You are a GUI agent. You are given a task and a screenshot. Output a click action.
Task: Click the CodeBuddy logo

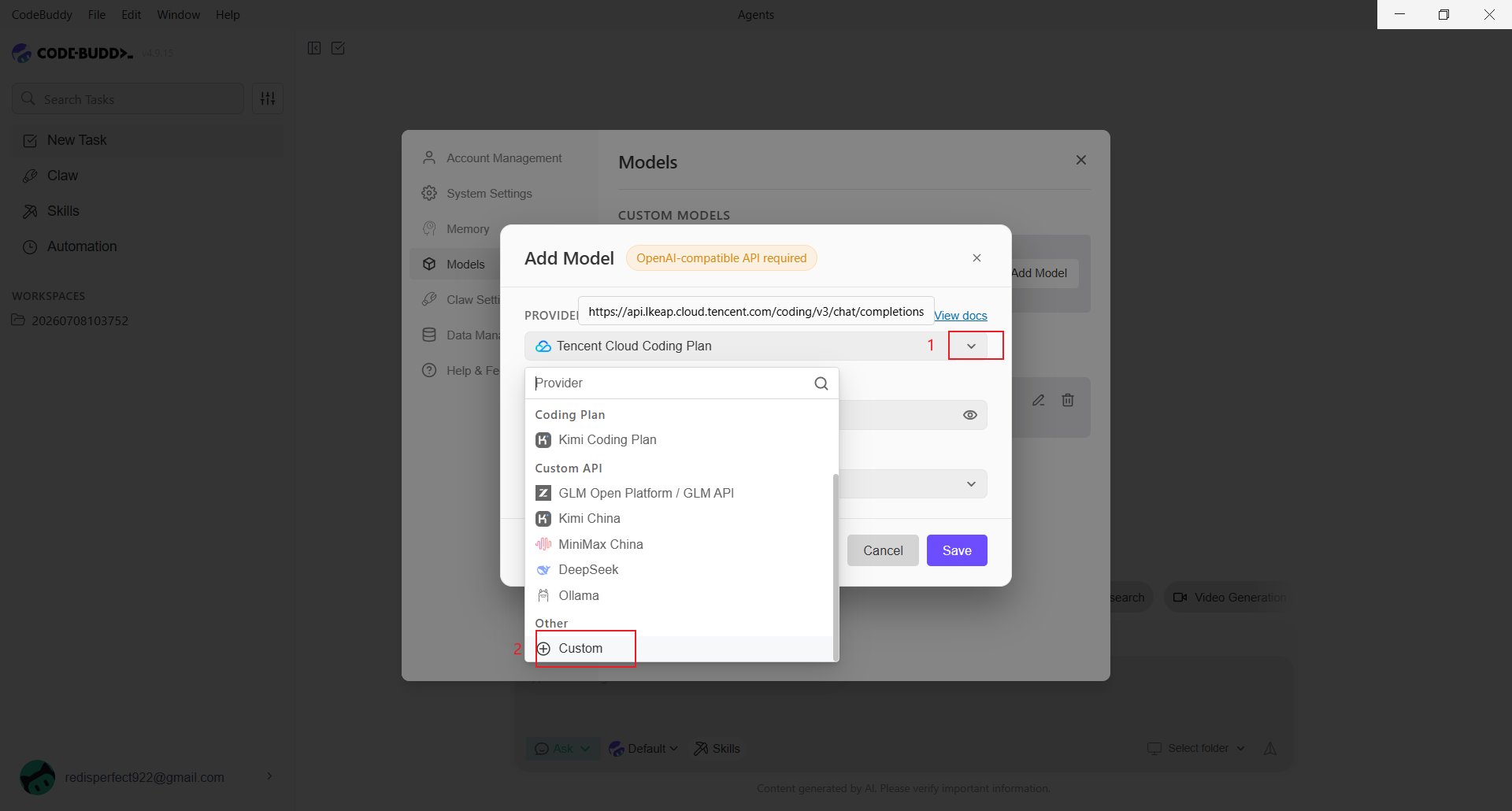click(72, 53)
